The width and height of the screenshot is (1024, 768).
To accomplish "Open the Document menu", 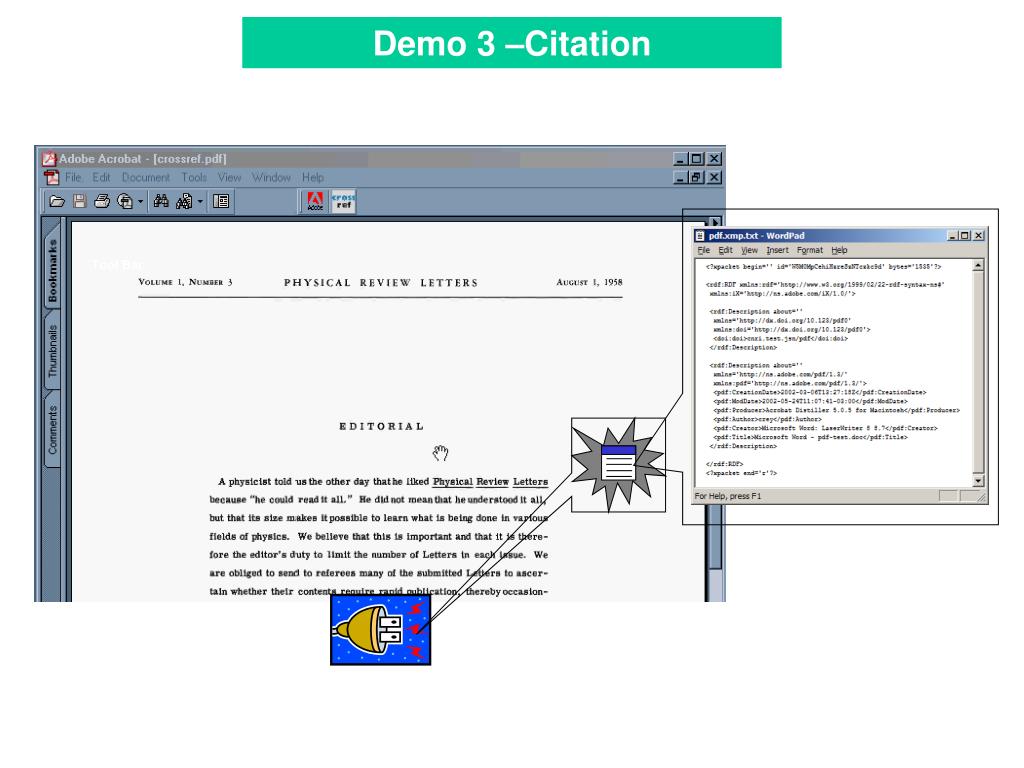I will pyautogui.click(x=146, y=178).
